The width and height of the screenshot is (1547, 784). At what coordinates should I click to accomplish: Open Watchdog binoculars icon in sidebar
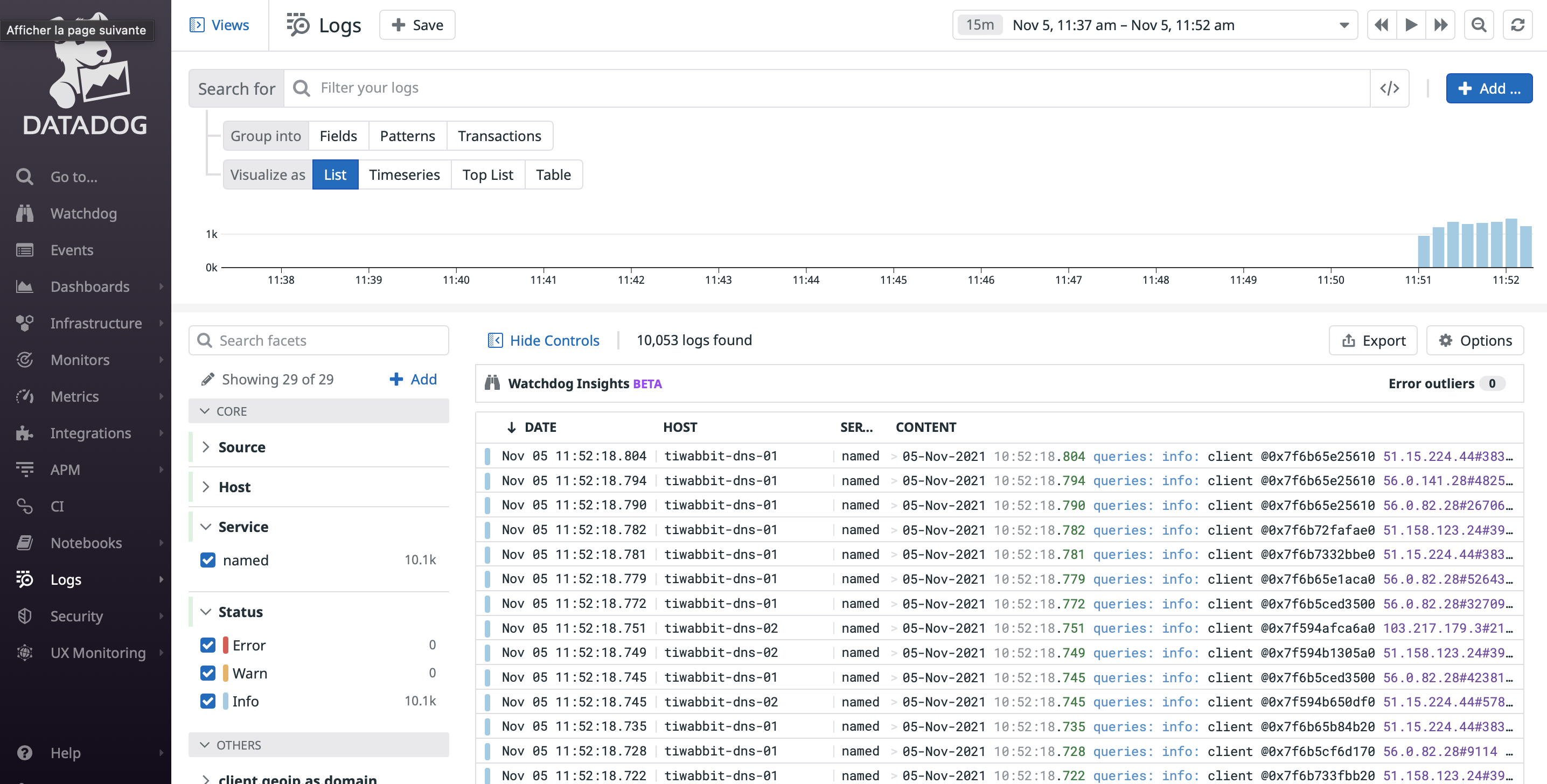(25, 213)
